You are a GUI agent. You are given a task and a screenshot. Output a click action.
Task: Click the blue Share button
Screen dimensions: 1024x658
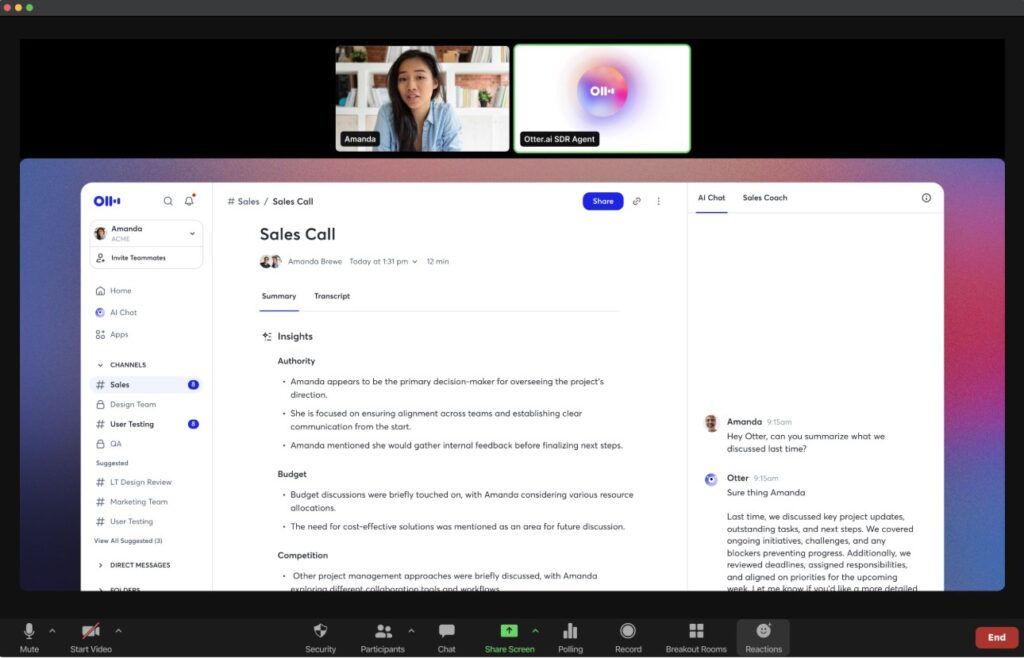point(603,201)
